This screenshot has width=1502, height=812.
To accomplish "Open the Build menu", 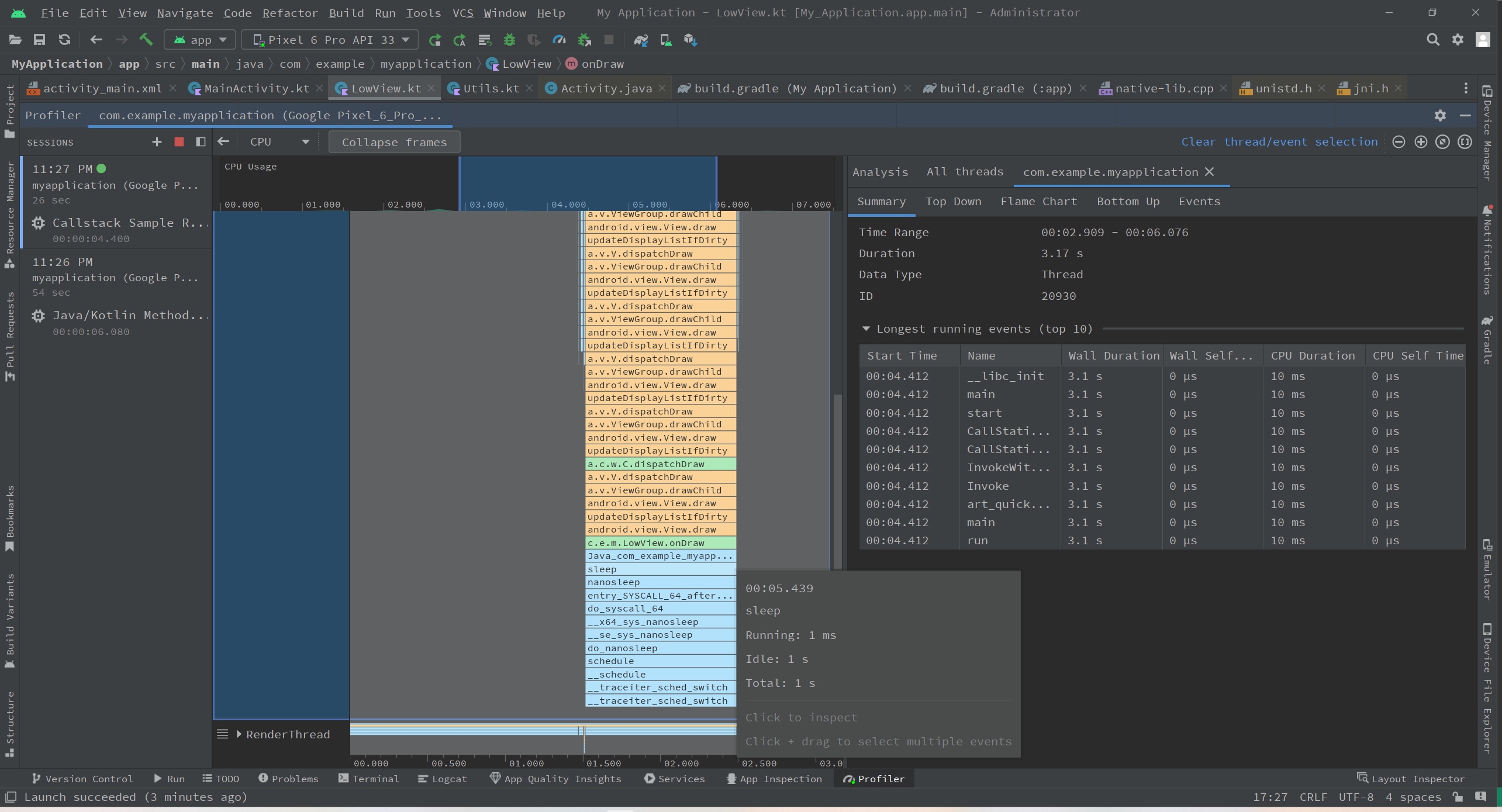I will click(x=346, y=13).
